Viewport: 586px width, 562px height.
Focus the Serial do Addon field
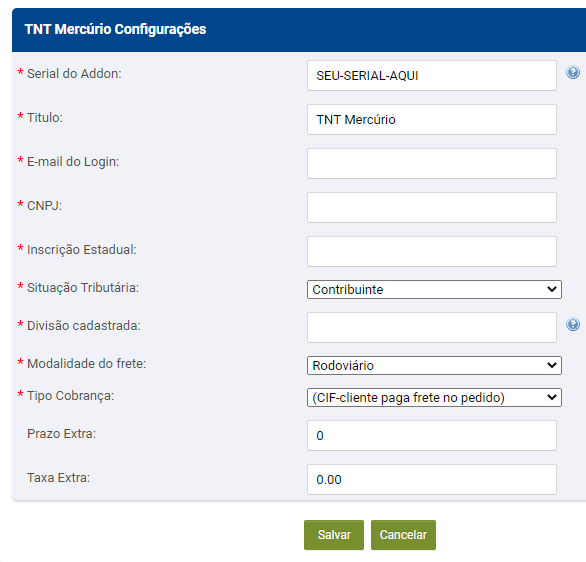(x=432, y=75)
